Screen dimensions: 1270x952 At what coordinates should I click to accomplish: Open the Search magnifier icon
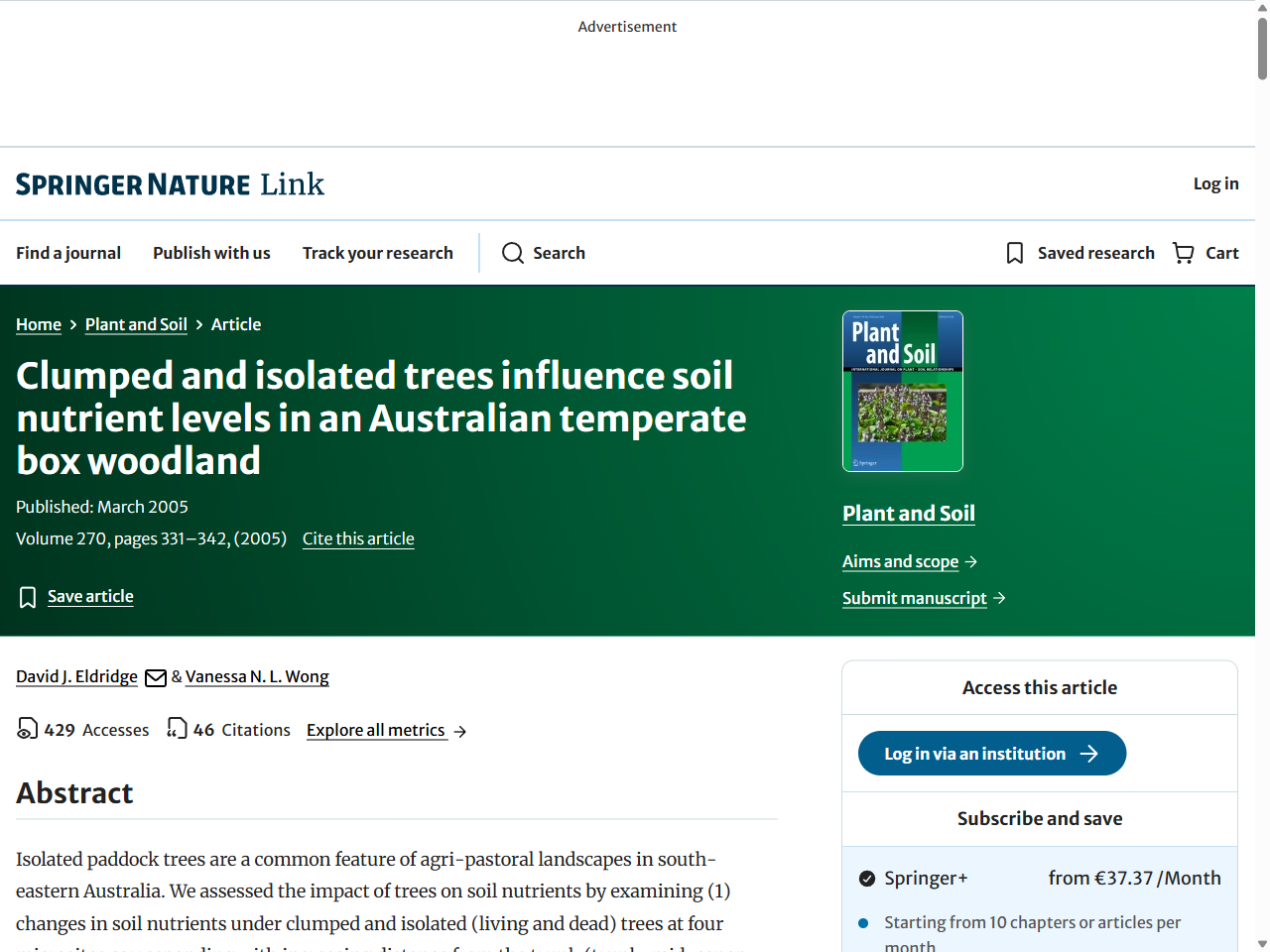[512, 253]
